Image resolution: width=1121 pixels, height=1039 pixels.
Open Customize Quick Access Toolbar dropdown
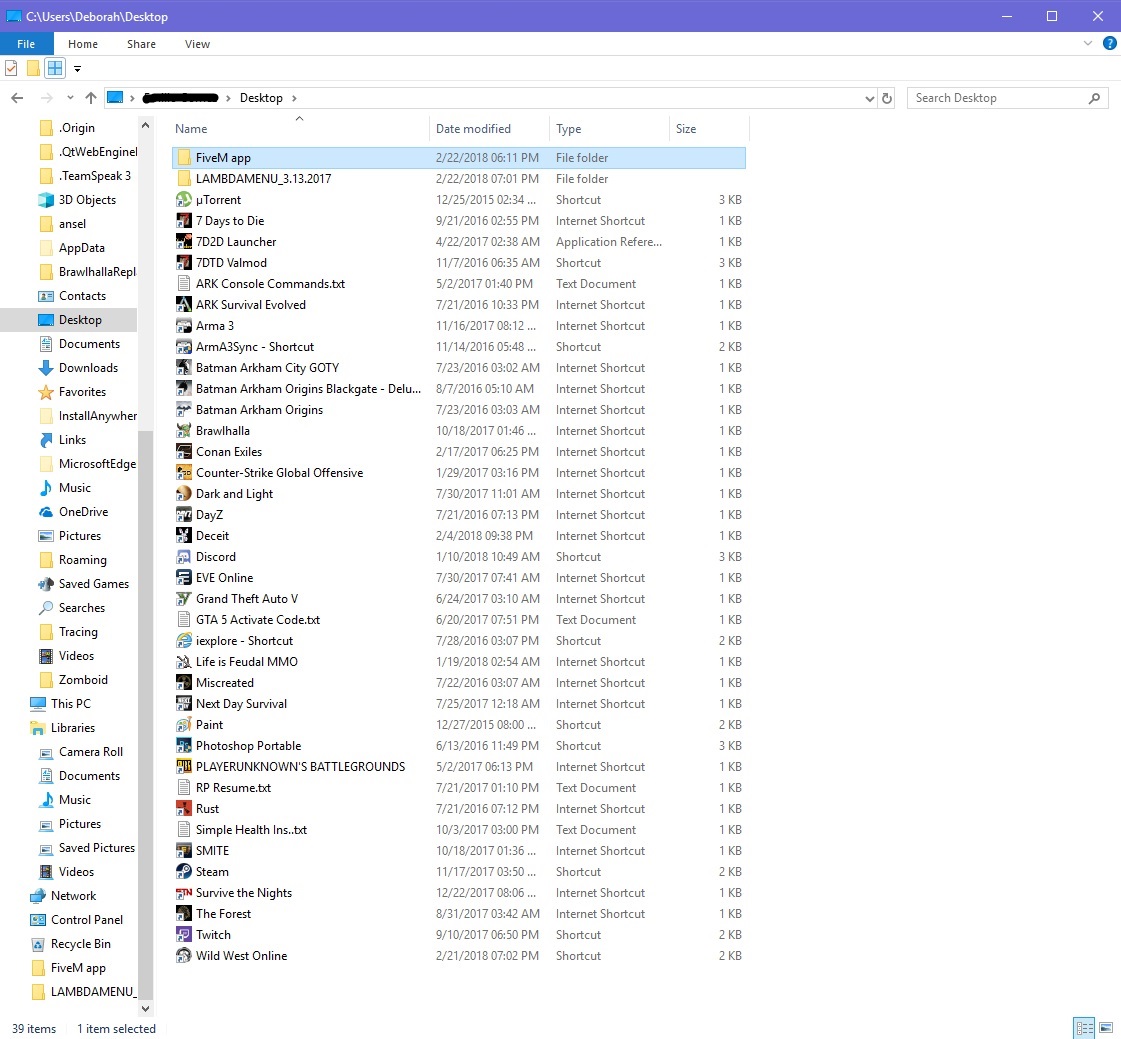pos(77,69)
